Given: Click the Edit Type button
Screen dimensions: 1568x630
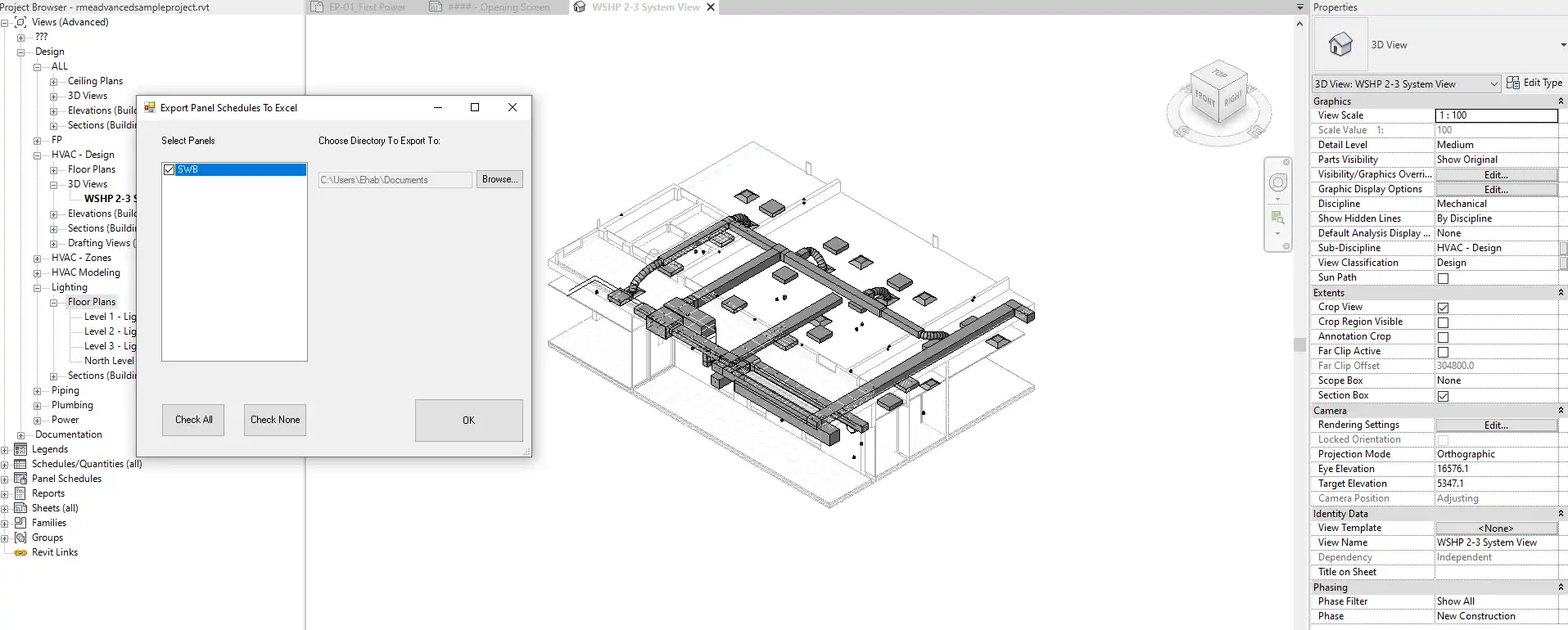Looking at the screenshot, I should coord(1534,83).
